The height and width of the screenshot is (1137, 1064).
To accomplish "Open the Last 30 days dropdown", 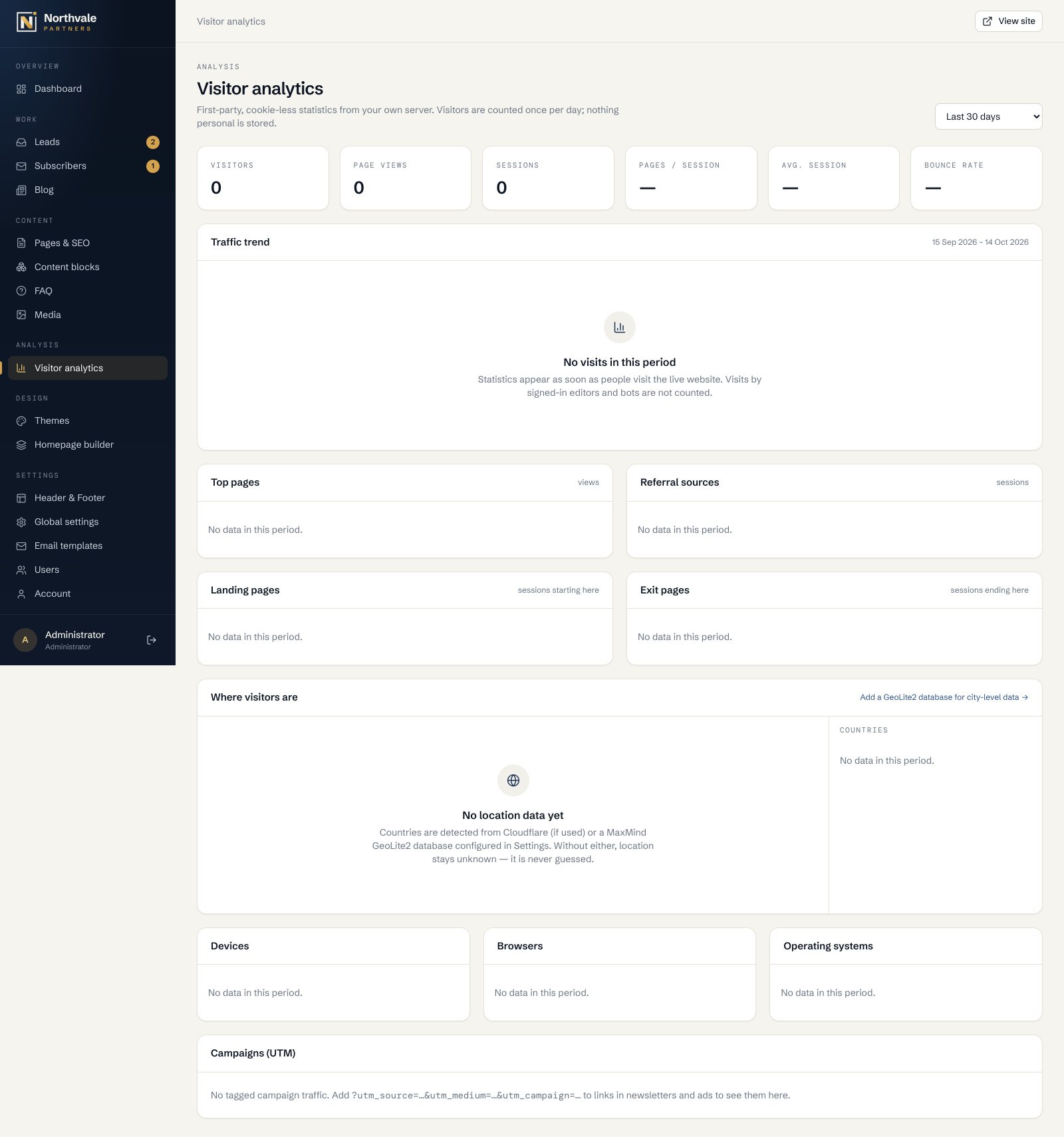I will [988, 116].
